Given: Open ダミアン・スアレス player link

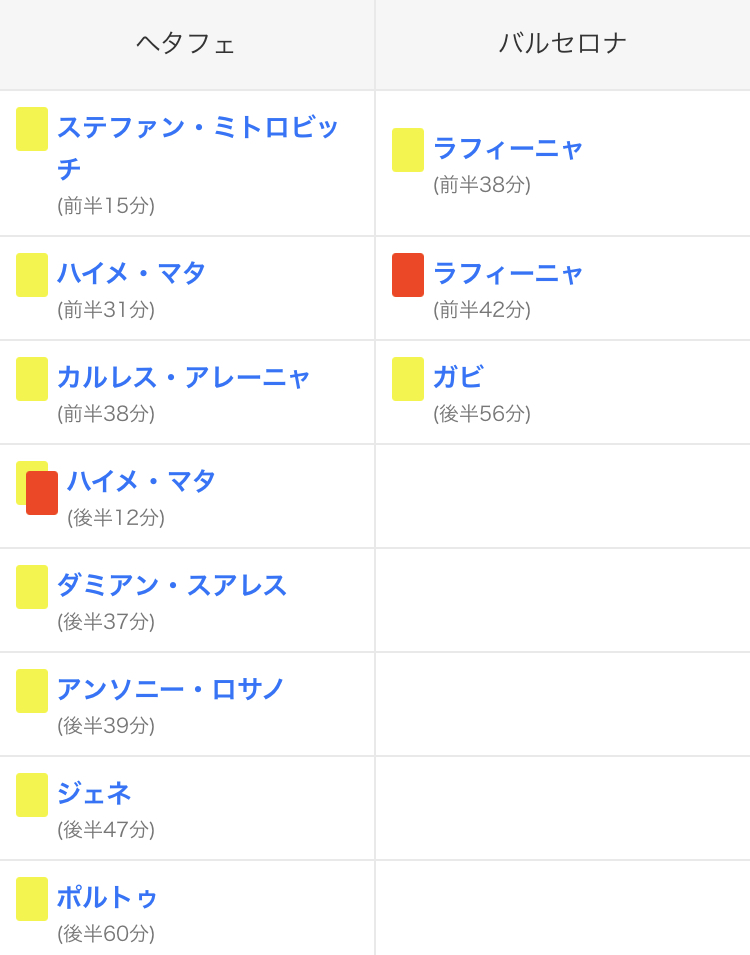Looking at the screenshot, I should pyautogui.click(x=172, y=585).
